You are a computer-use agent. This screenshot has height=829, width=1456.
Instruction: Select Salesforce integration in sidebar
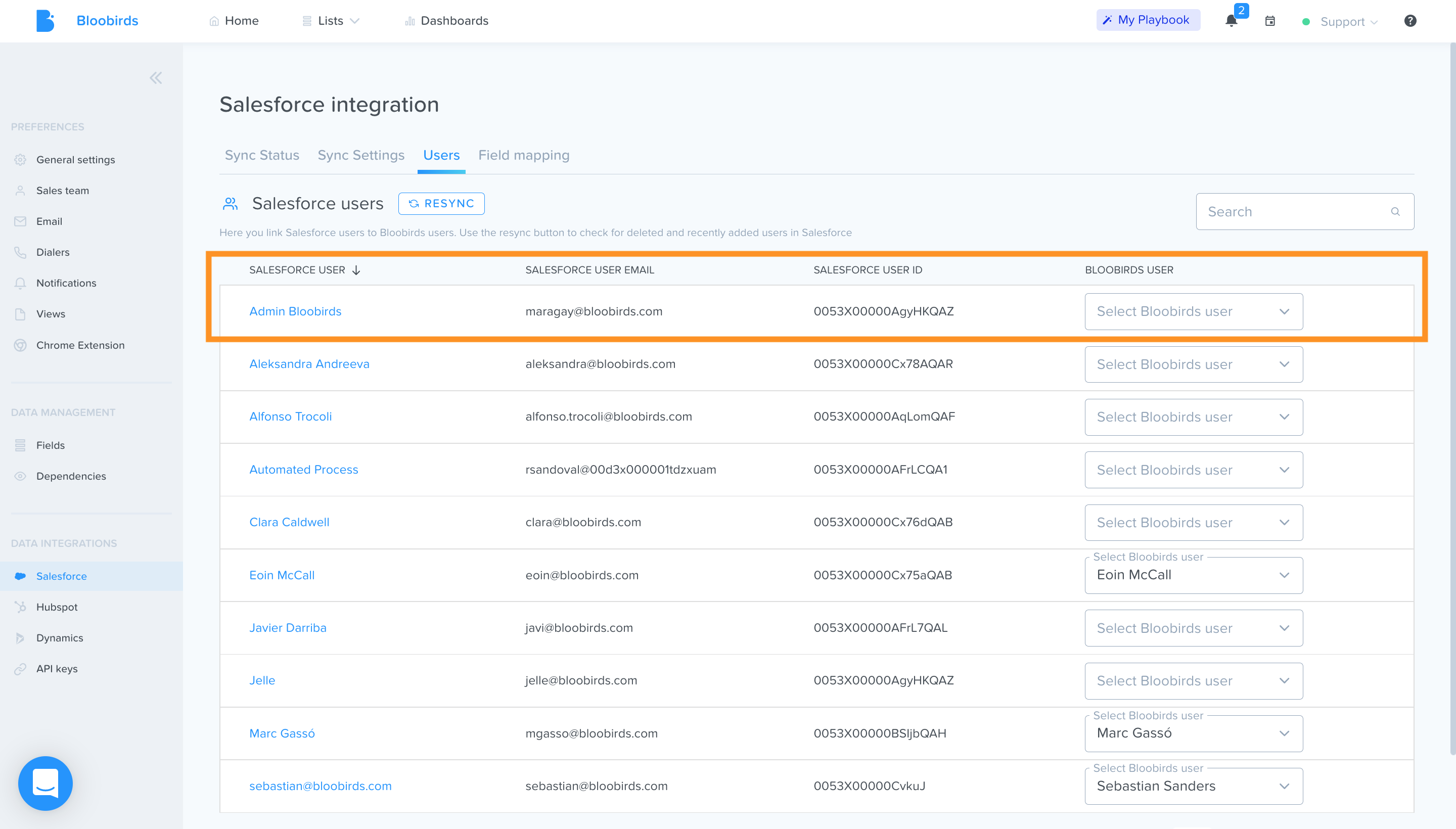[x=91, y=576]
